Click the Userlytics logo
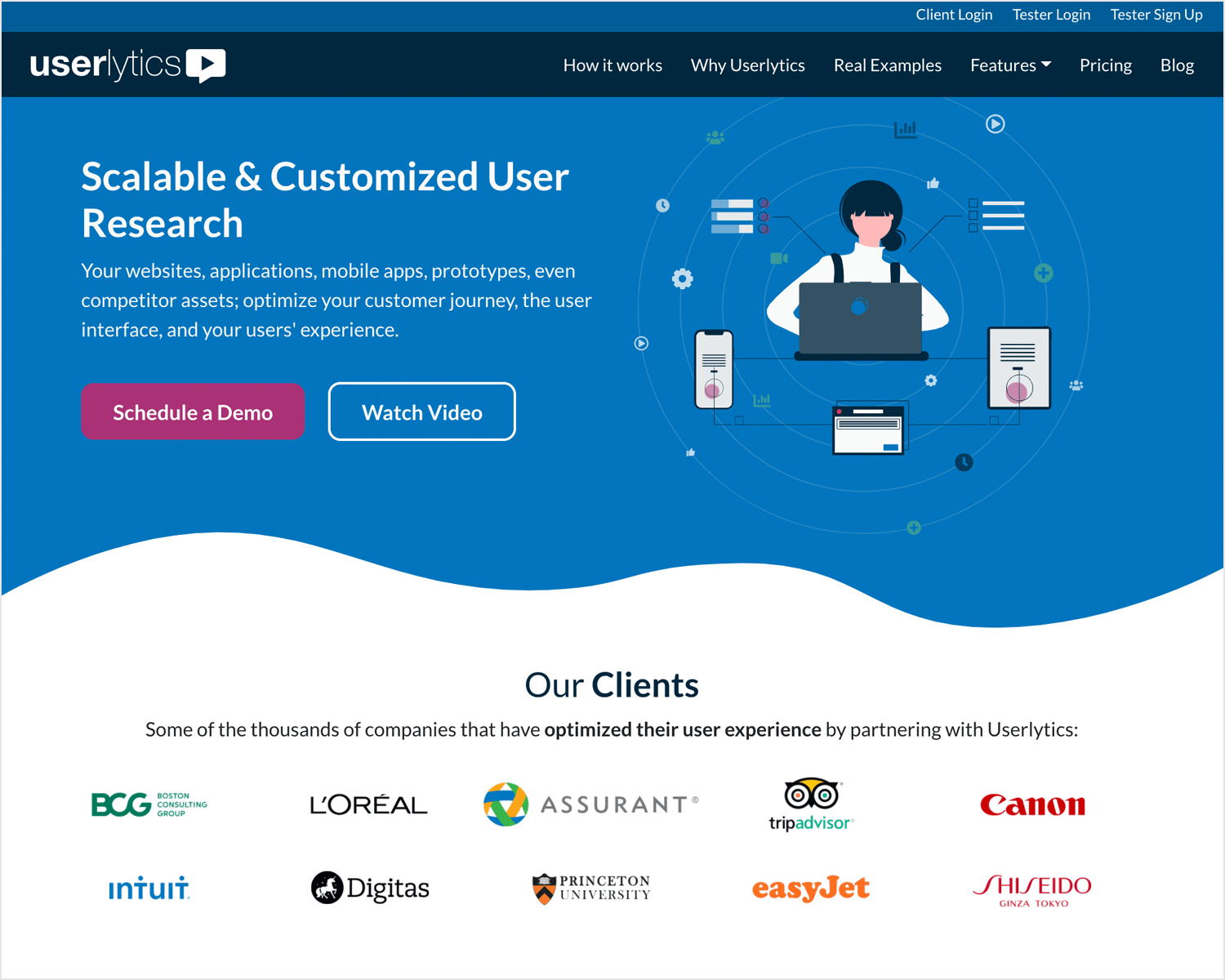The image size is (1225, 980). [127, 65]
